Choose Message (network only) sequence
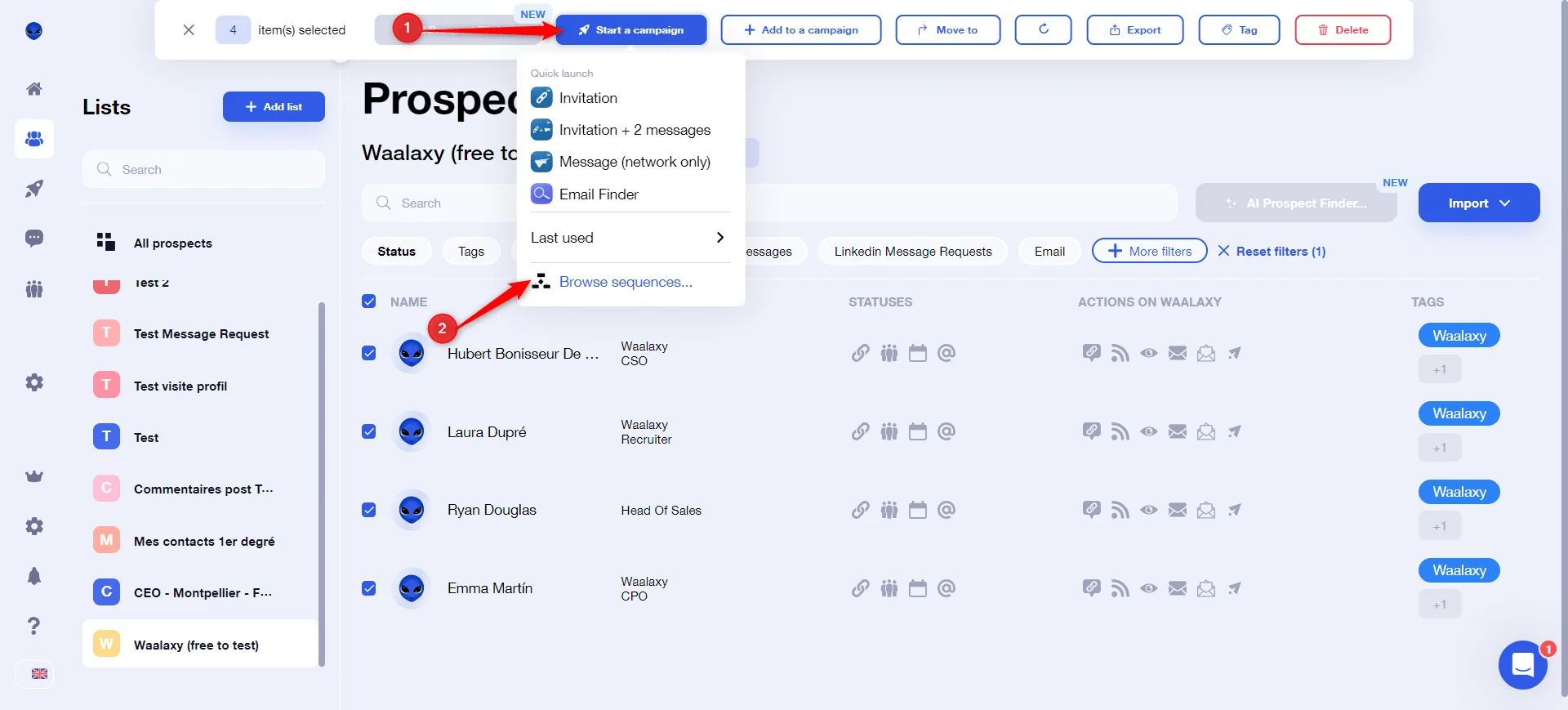This screenshot has height=710, width=1568. pos(629,162)
